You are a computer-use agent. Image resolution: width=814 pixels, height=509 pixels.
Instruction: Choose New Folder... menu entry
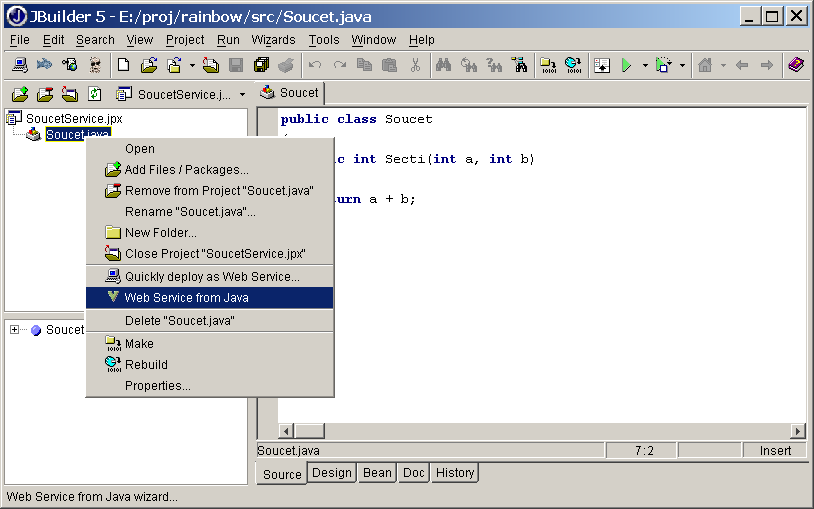(x=210, y=233)
